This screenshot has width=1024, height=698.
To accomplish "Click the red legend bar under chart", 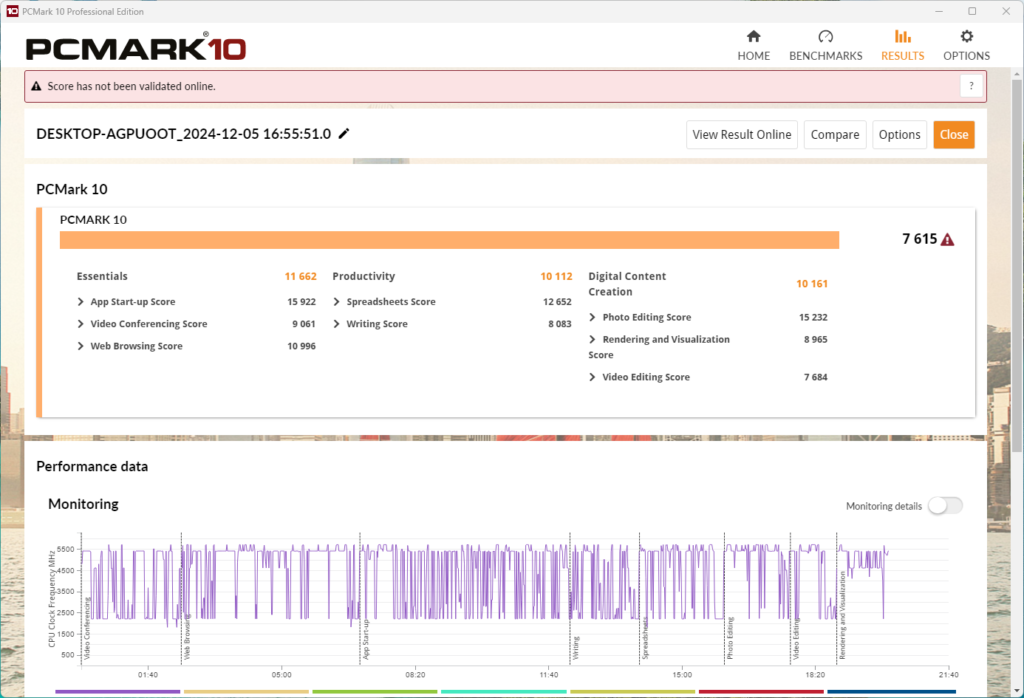I will (x=761, y=691).
